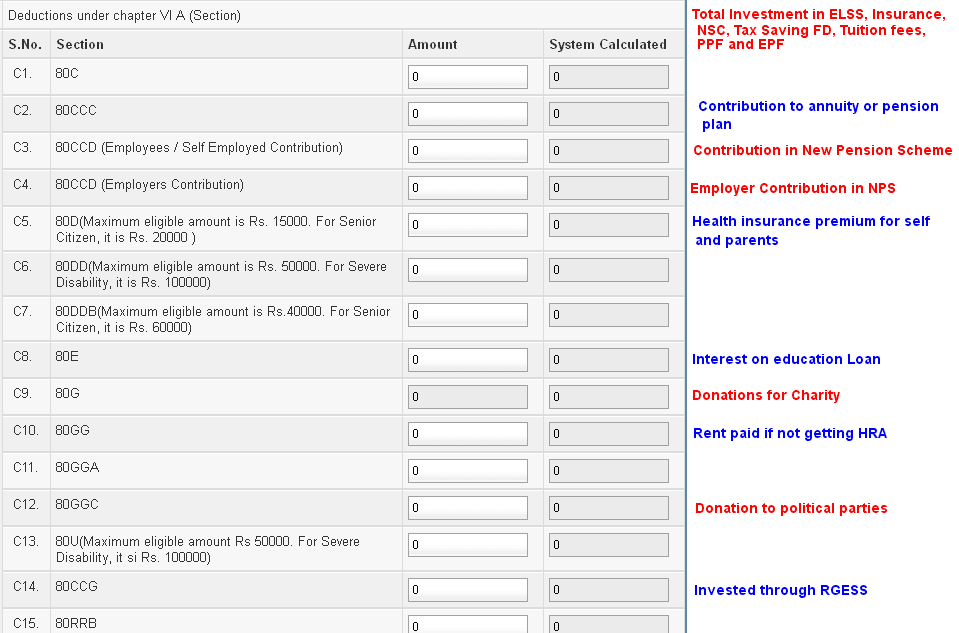
Task: Click the '80GGA' section label
Action: coord(77,467)
